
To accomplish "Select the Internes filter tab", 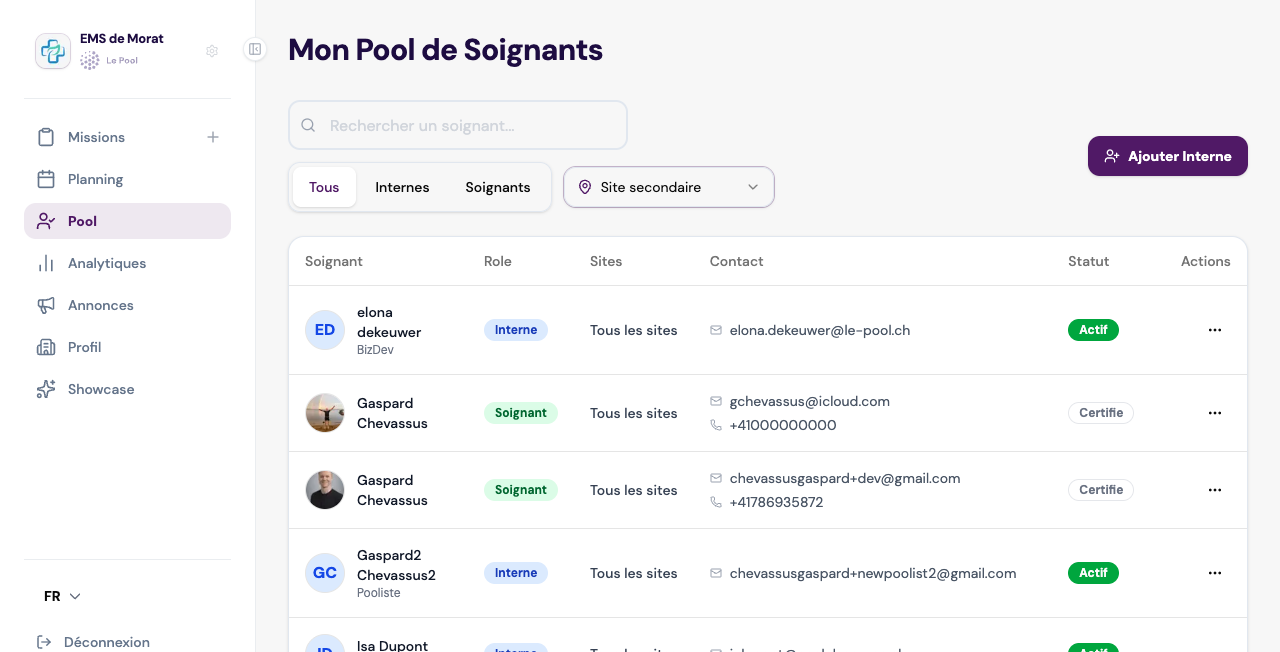I will click(x=402, y=187).
